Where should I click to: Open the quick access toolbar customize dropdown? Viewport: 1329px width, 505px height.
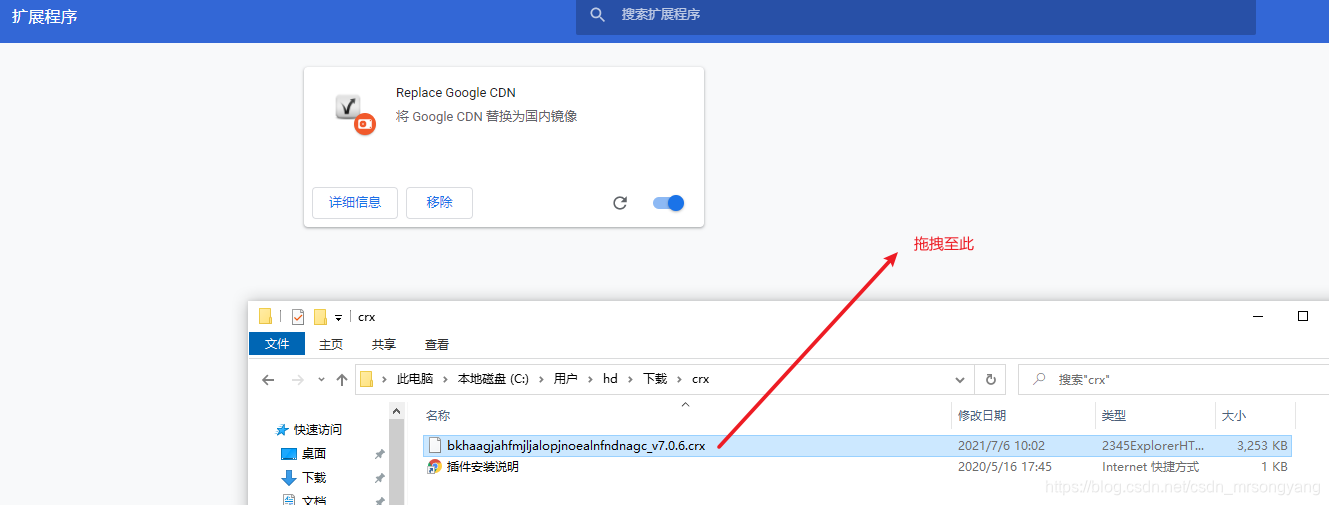pos(338,317)
